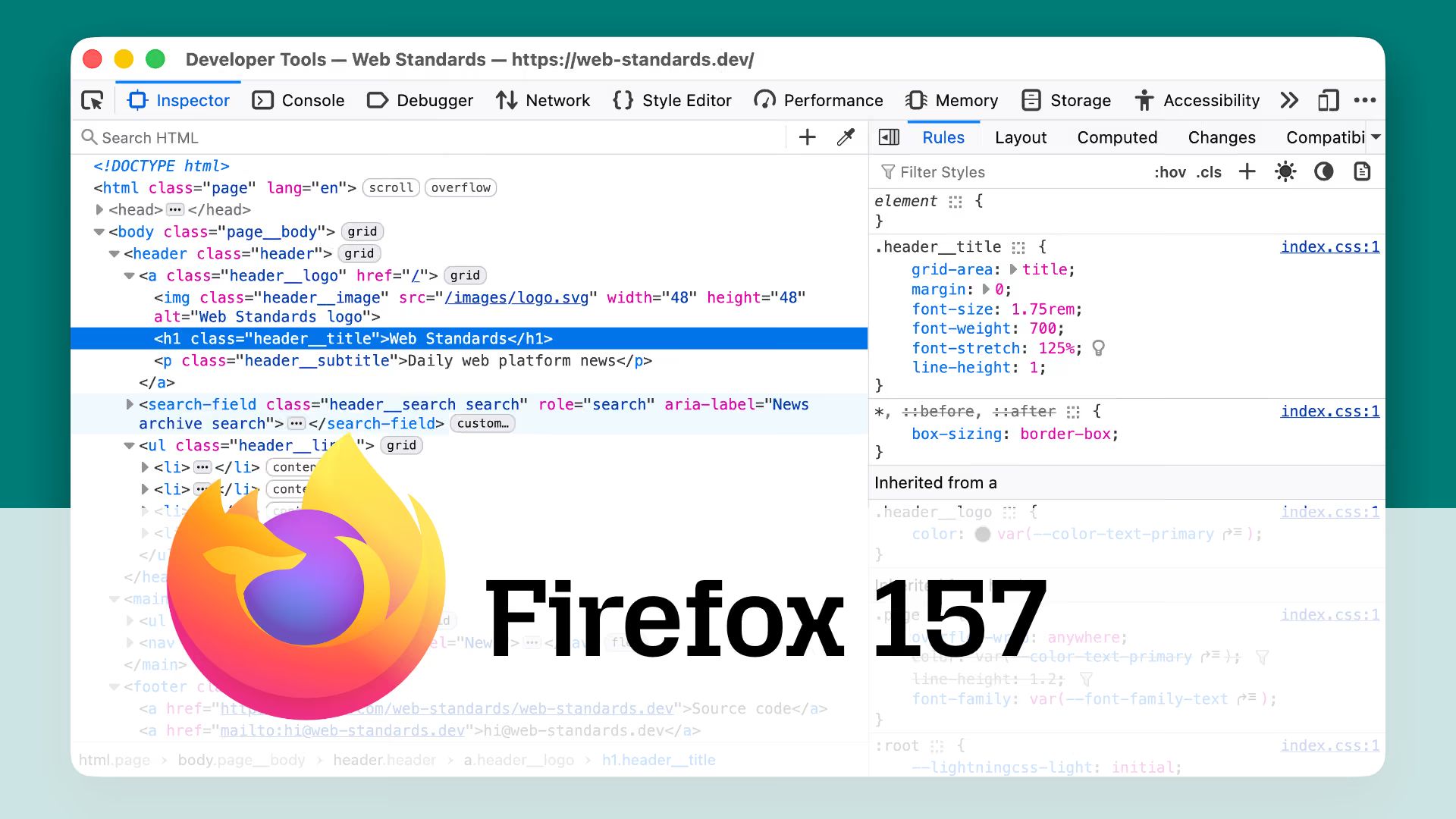Activate the element picker tool

point(93,100)
